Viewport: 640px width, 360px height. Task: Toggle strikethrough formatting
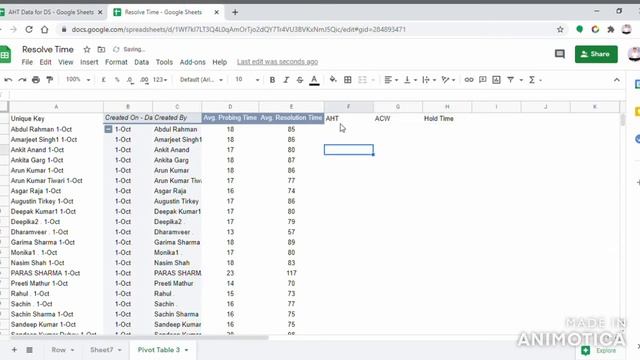tap(300, 80)
